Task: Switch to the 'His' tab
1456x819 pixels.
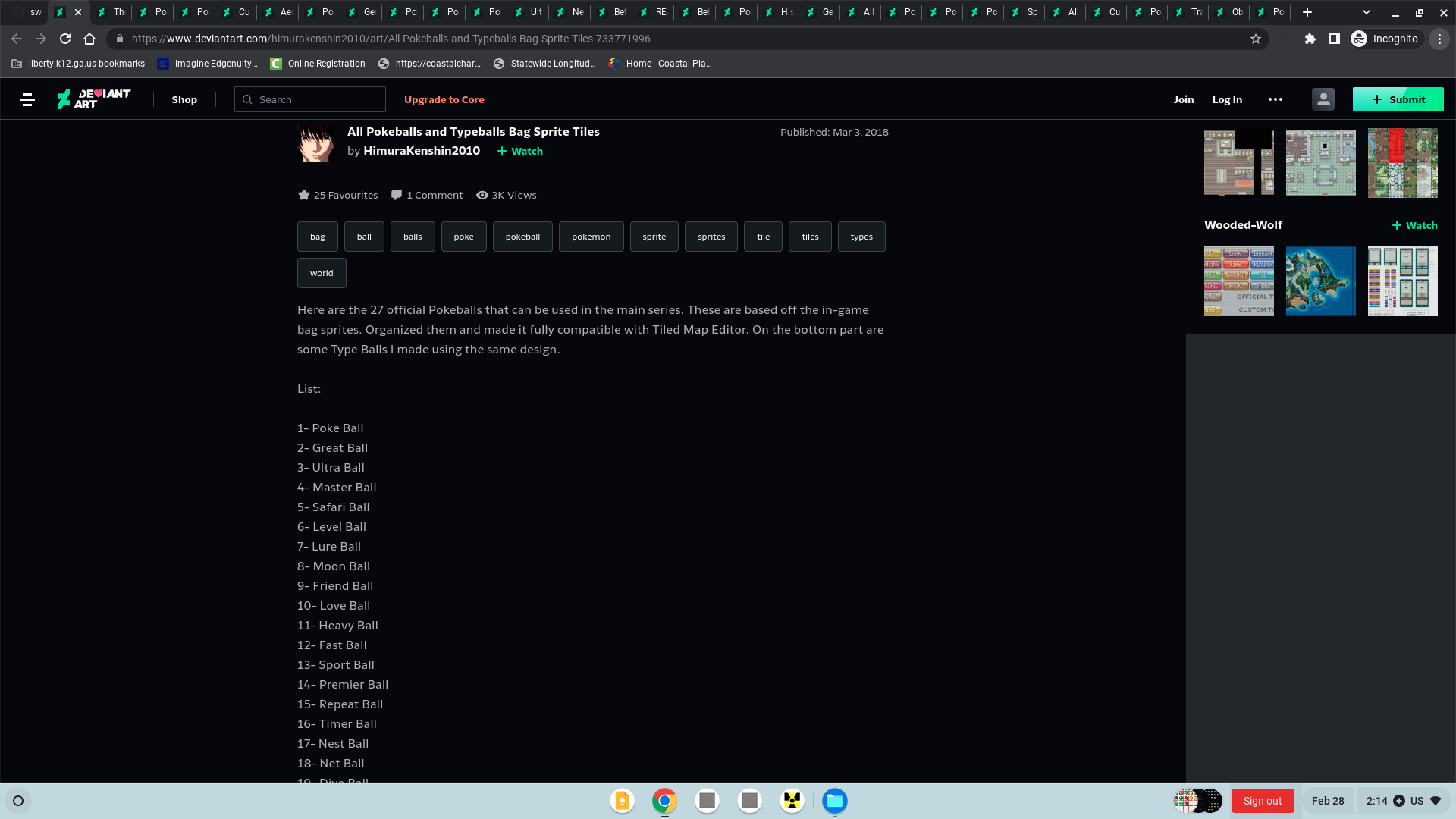Action: (x=779, y=12)
